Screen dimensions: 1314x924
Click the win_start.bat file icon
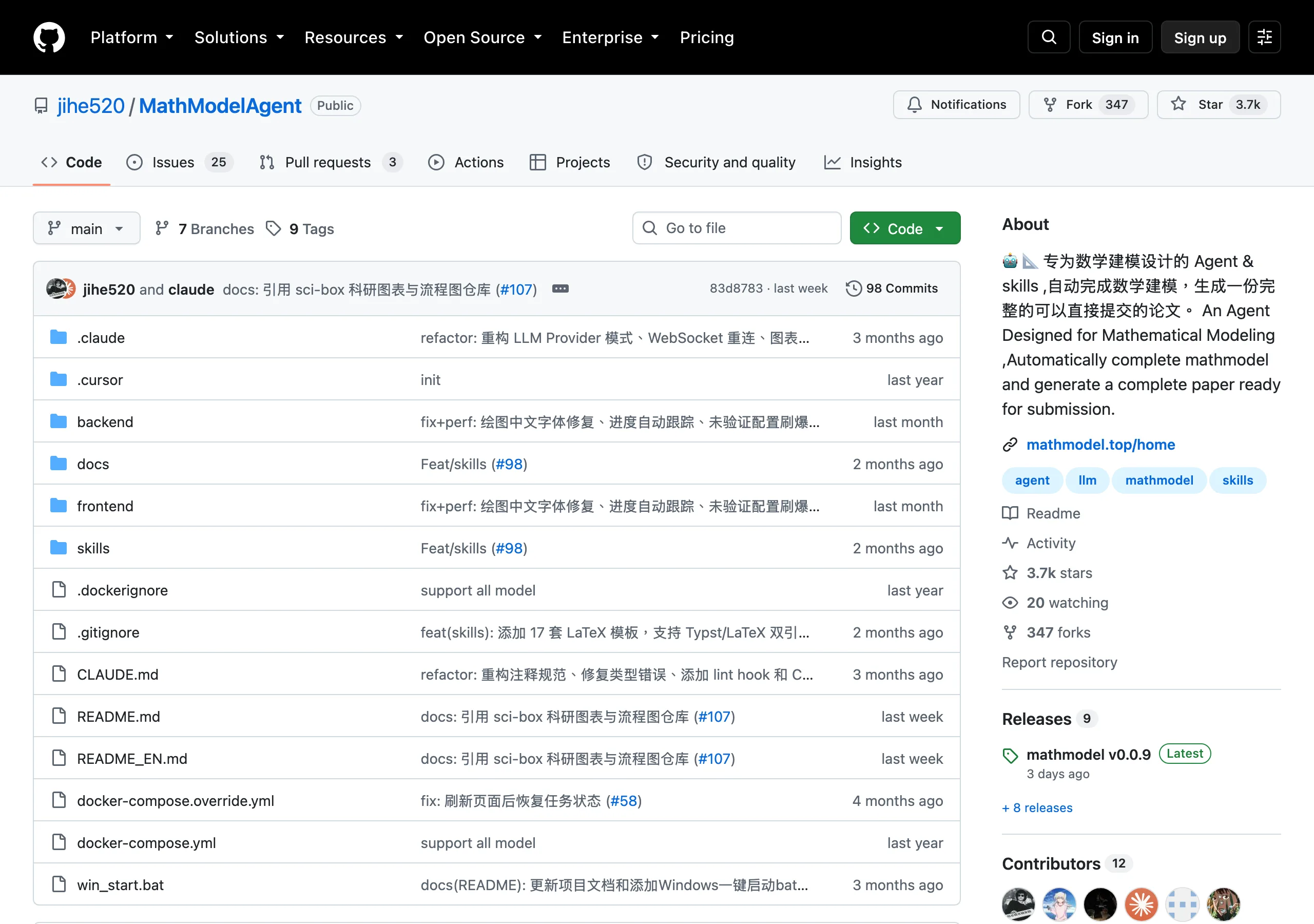coord(59,884)
